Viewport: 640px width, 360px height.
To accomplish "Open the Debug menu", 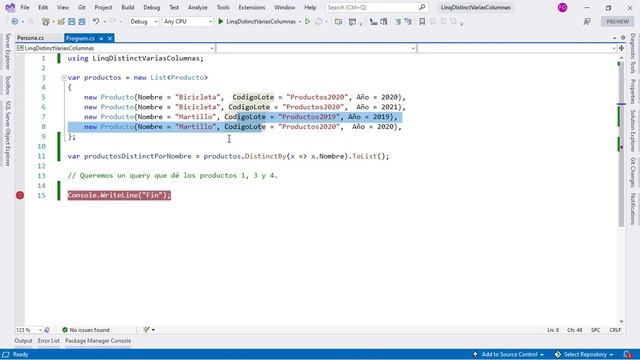I will coord(151,7).
